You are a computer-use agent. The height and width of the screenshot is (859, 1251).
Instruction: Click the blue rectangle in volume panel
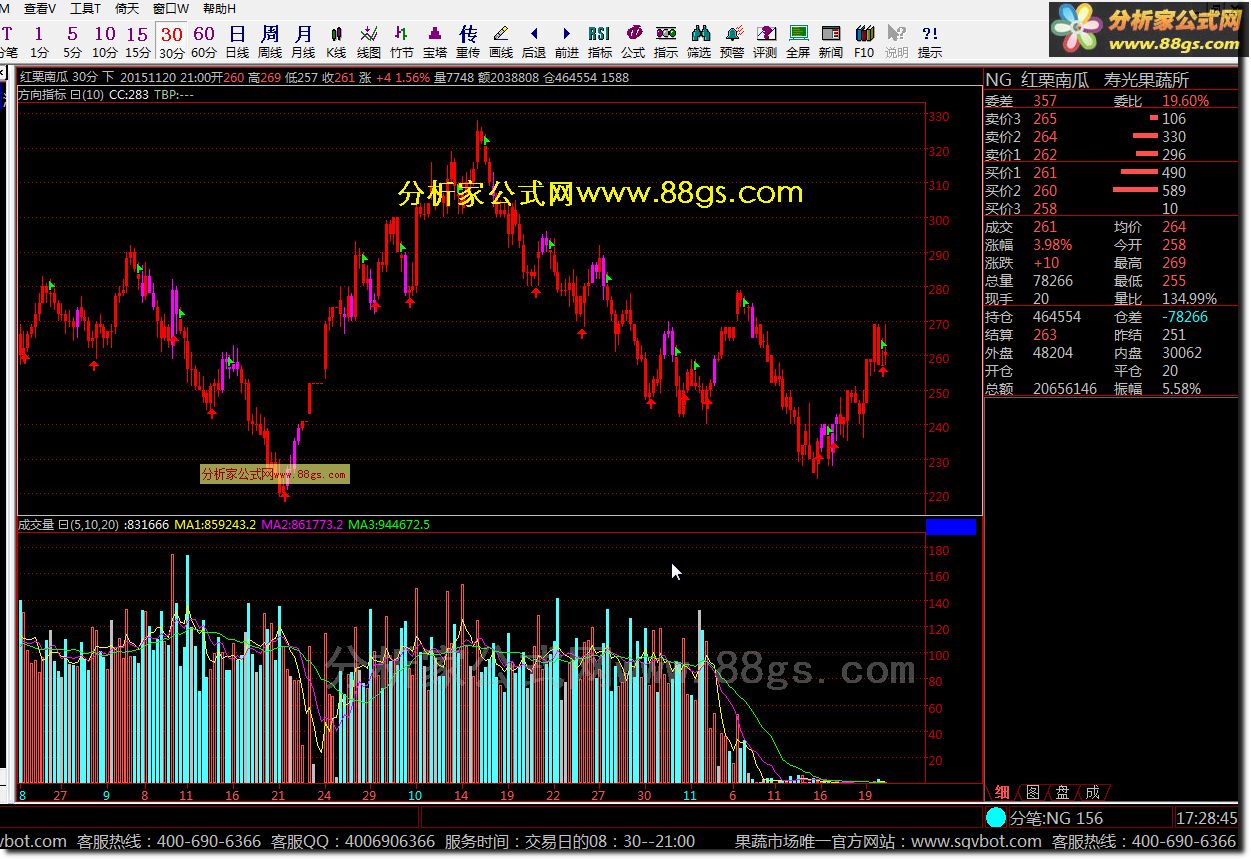[x=951, y=527]
